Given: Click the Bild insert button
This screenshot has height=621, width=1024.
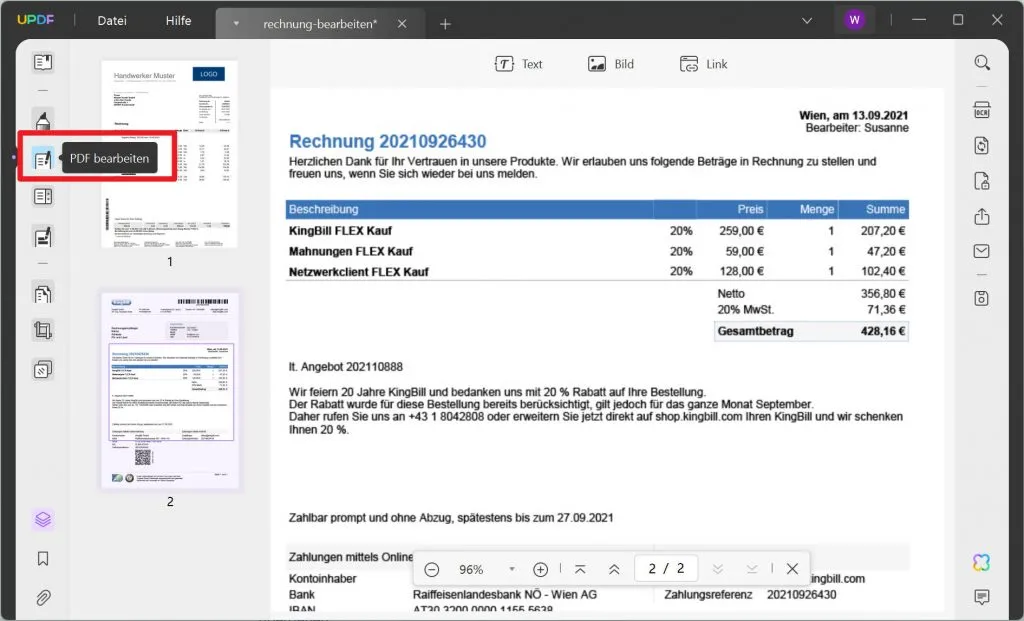Looking at the screenshot, I should point(611,64).
